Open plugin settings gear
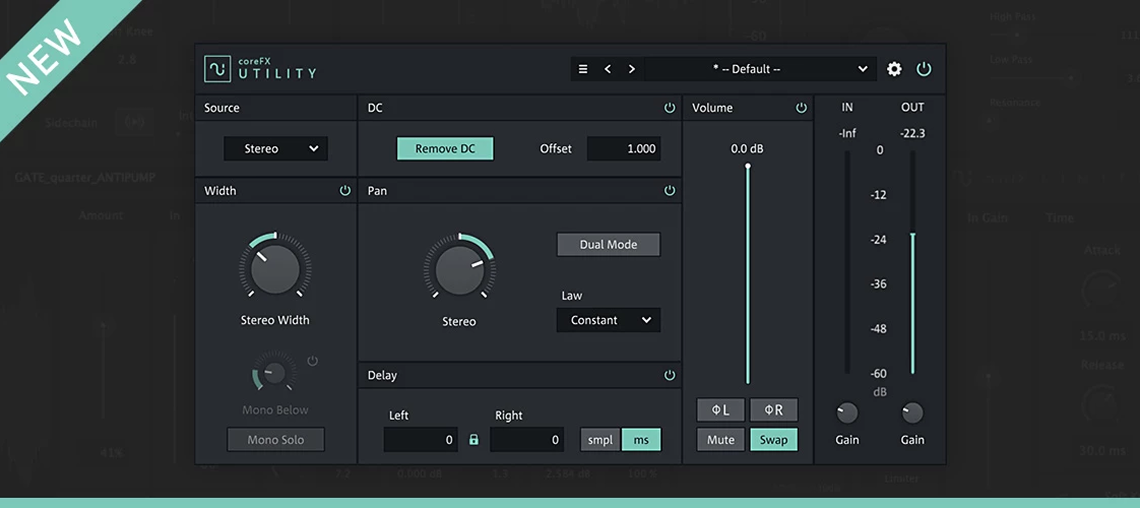The image size is (1140, 508). 894,69
